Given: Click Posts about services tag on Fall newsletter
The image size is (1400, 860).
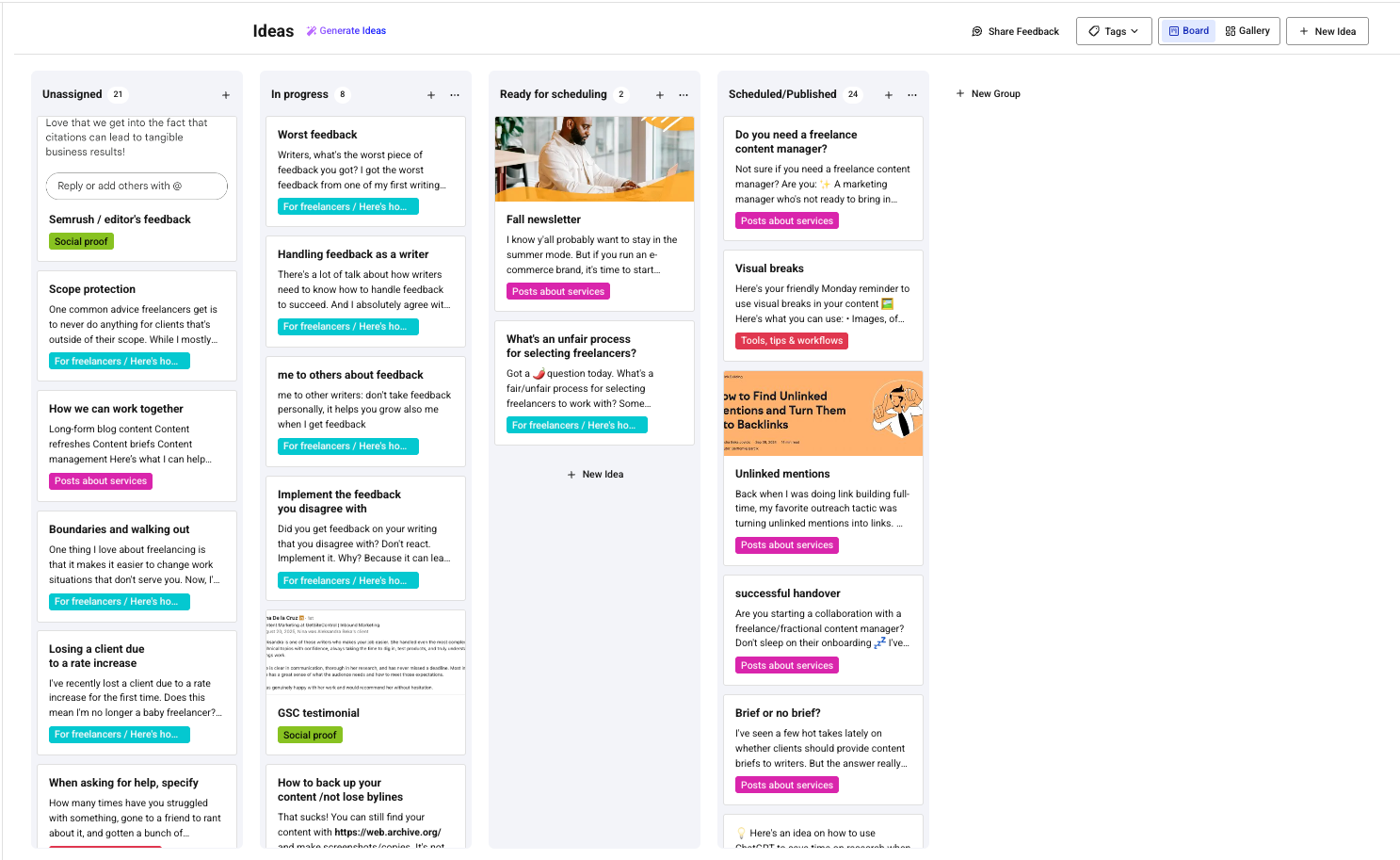Looking at the screenshot, I should [x=558, y=292].
